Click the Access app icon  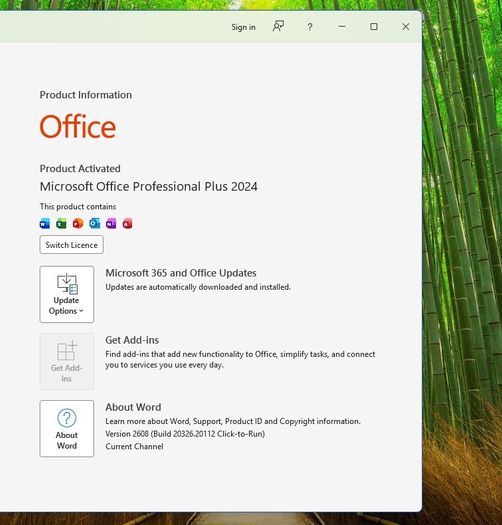click(128, 223)
